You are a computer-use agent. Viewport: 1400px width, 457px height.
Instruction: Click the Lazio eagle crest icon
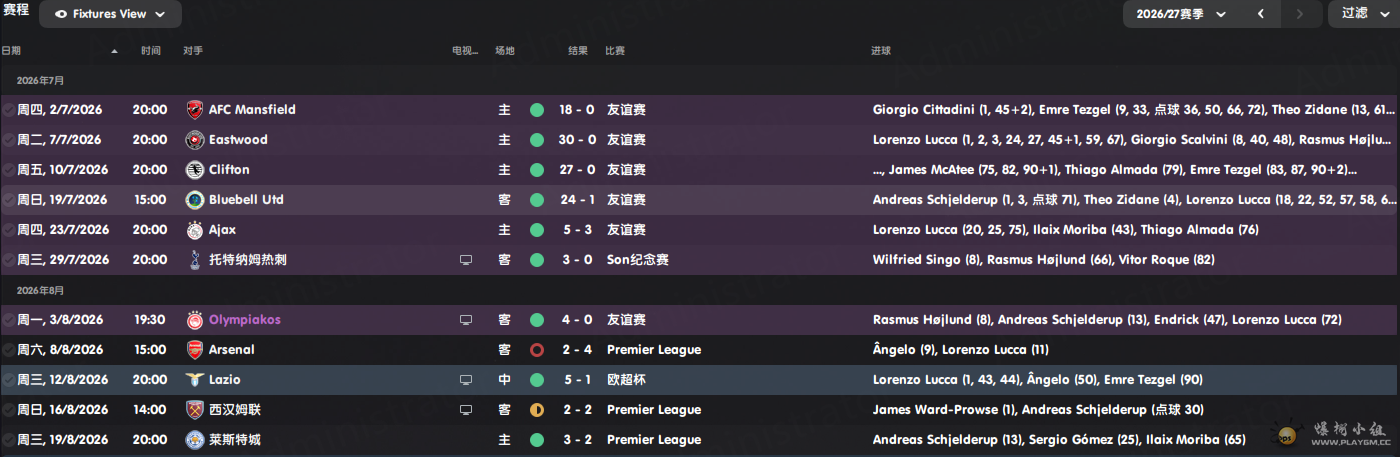click(195, 380)
